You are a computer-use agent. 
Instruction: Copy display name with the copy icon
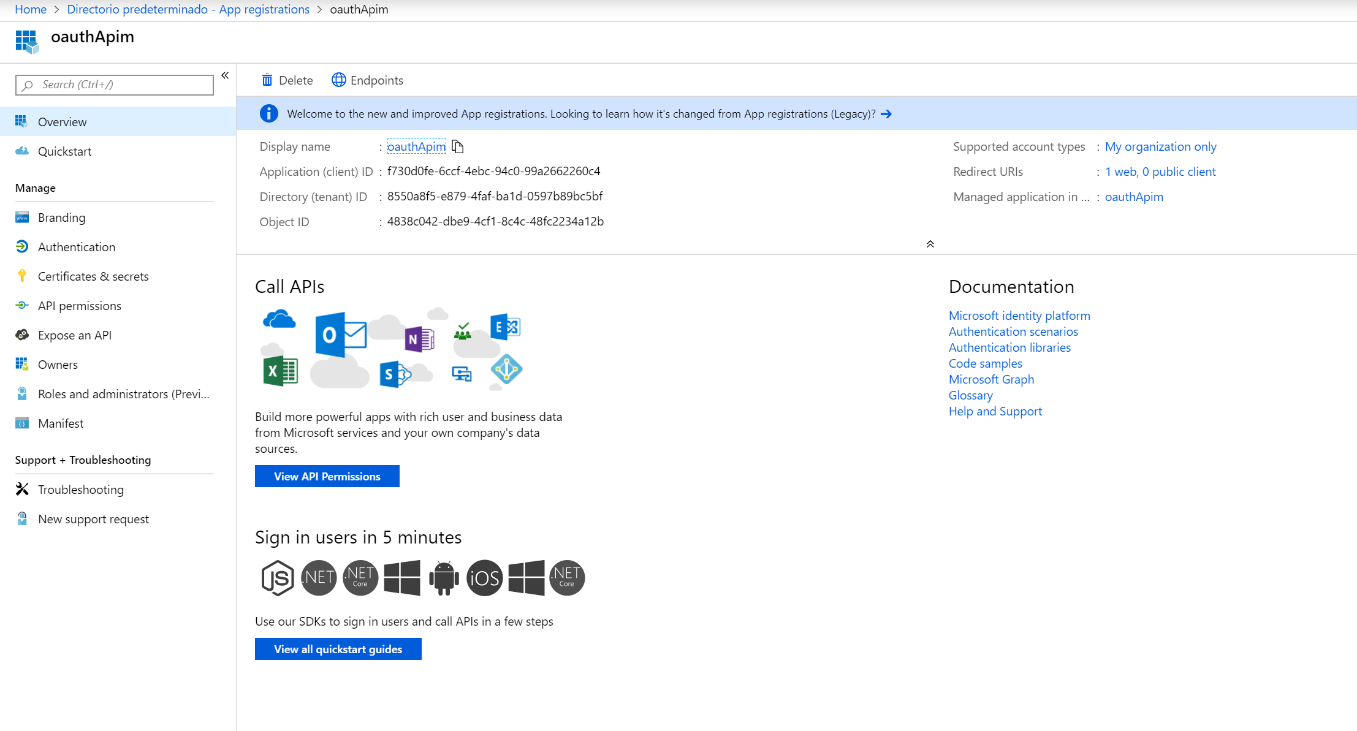458,147
